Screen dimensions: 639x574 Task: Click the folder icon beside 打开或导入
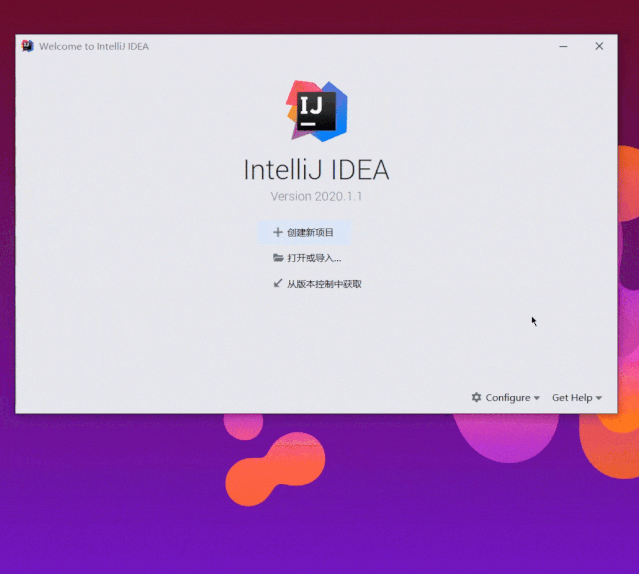point(278,257)
